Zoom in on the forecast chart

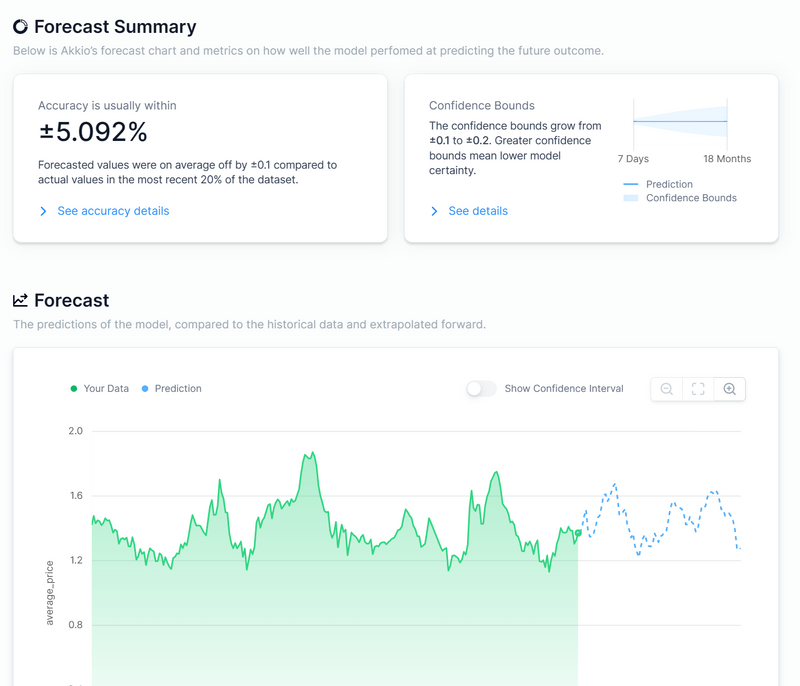(729, 389)
